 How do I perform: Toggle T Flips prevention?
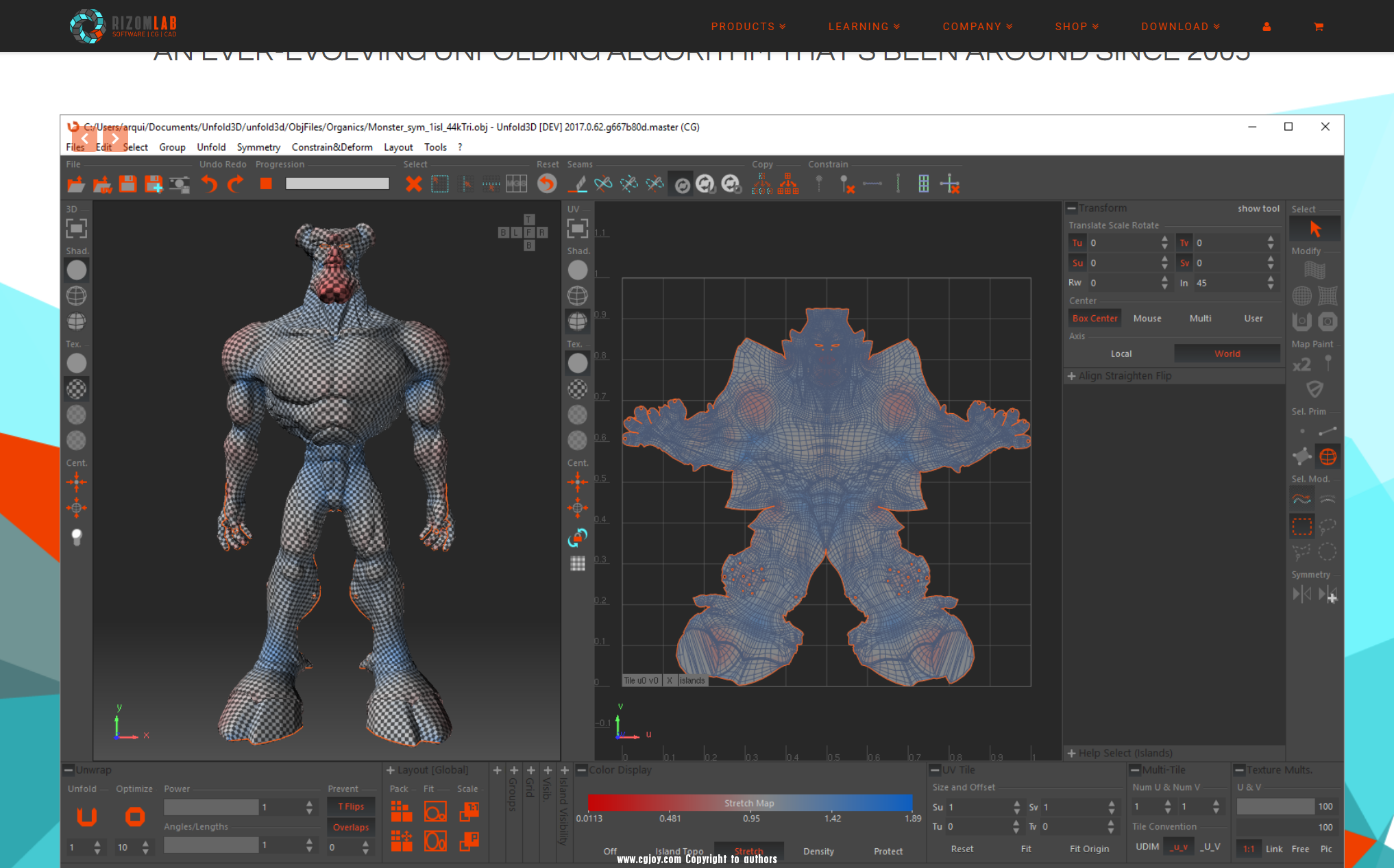350,807
